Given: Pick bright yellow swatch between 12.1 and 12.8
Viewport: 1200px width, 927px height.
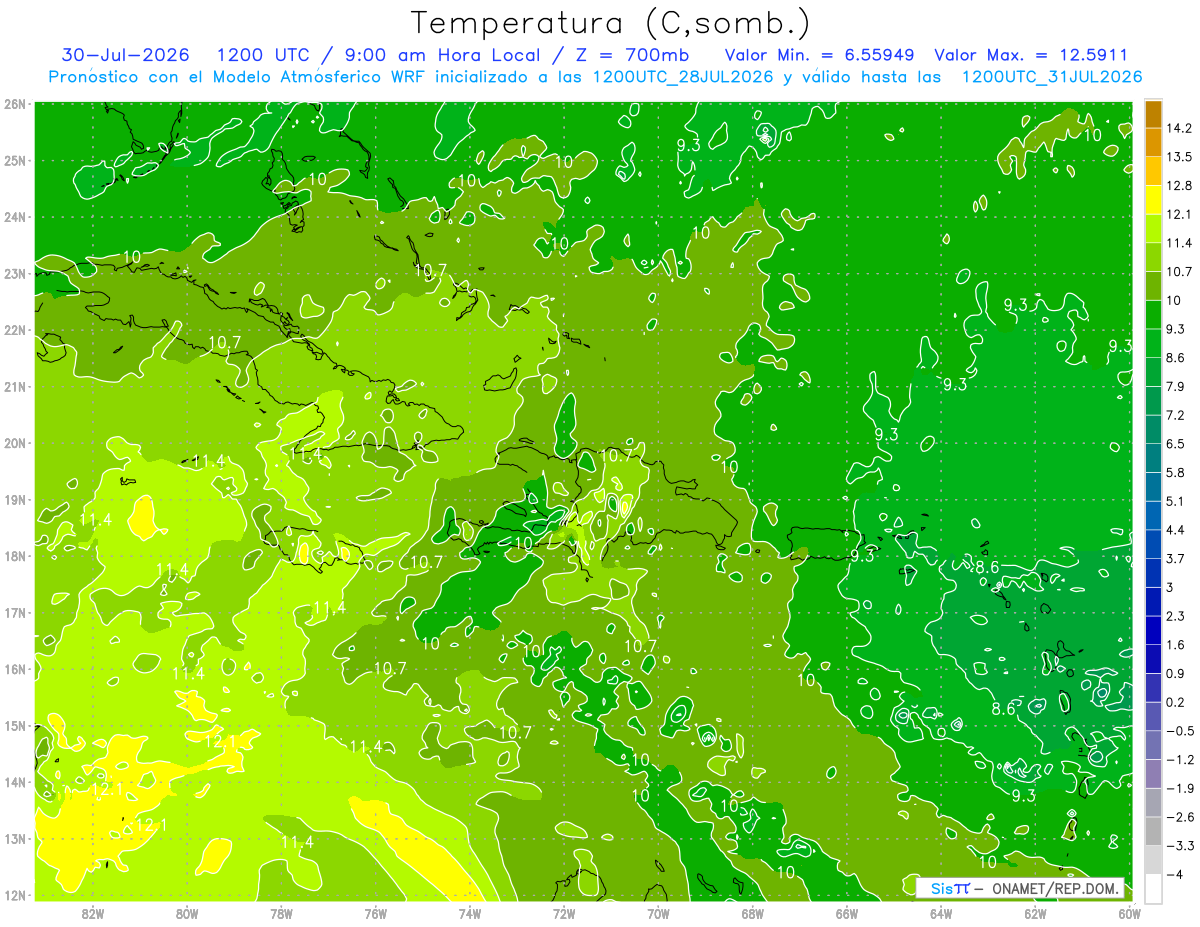Looking at the screenshot, I should click(x=1153, y=199).
